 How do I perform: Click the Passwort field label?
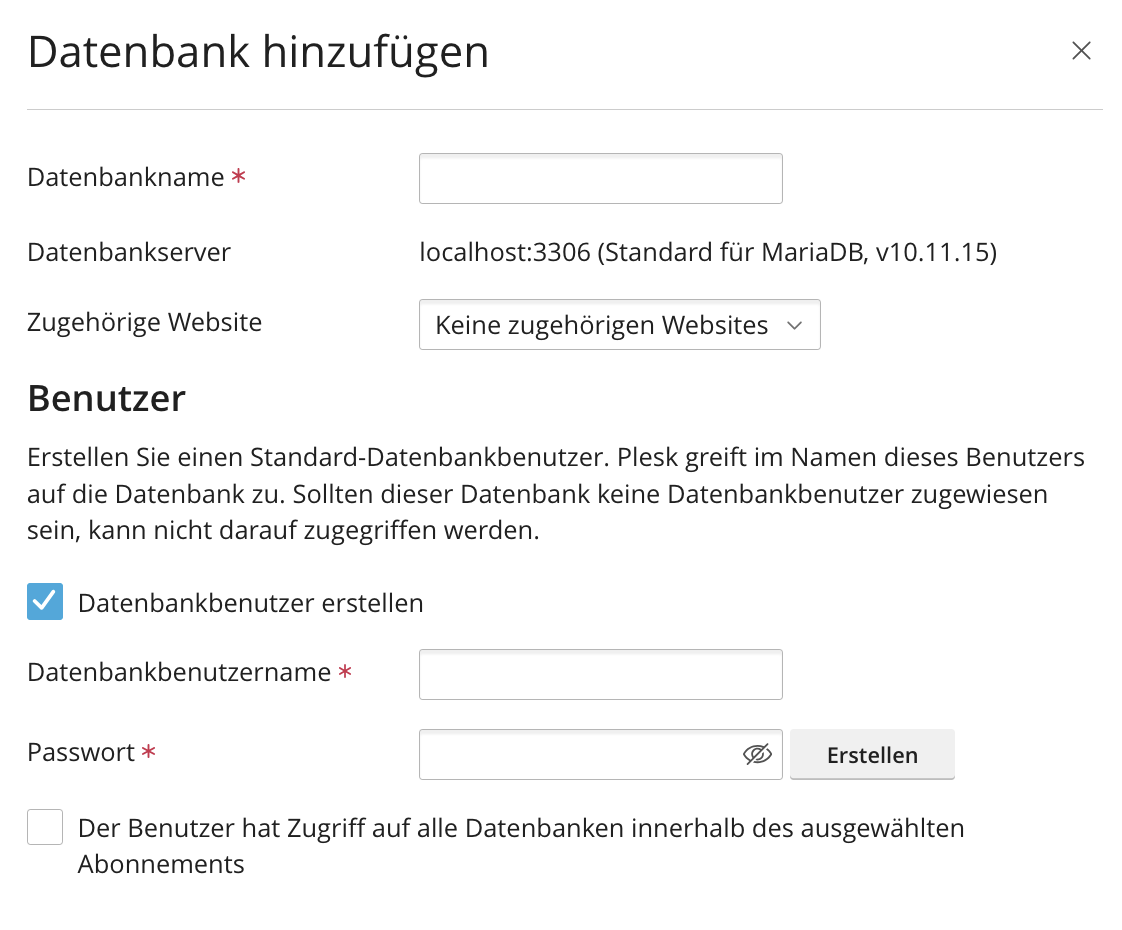(x=81, y=752)
